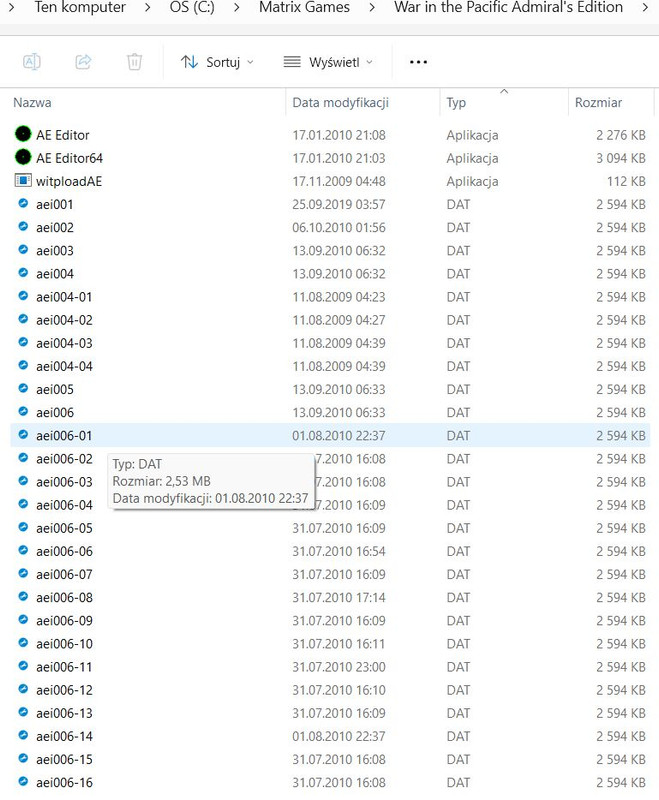Viewport: 659px width, 800px height.
Task: Select the aei006-05 file icon
Action: point(23,527)
